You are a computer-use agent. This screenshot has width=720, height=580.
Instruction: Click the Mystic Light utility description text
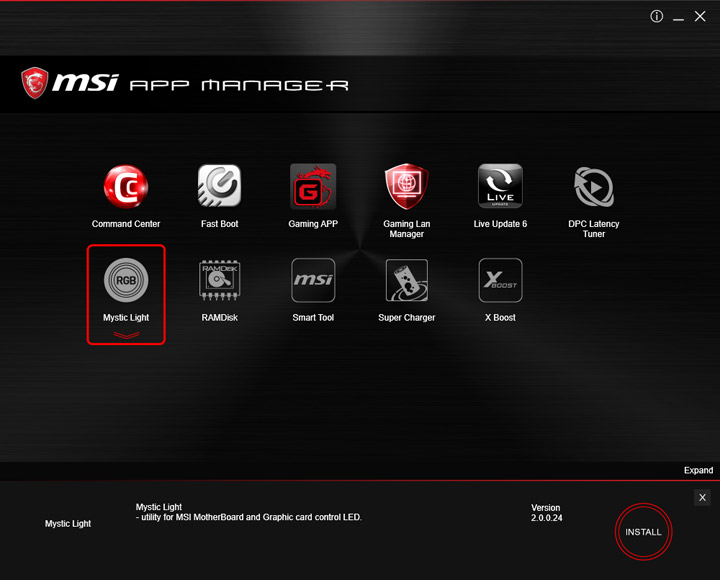[x=248, y=512]
